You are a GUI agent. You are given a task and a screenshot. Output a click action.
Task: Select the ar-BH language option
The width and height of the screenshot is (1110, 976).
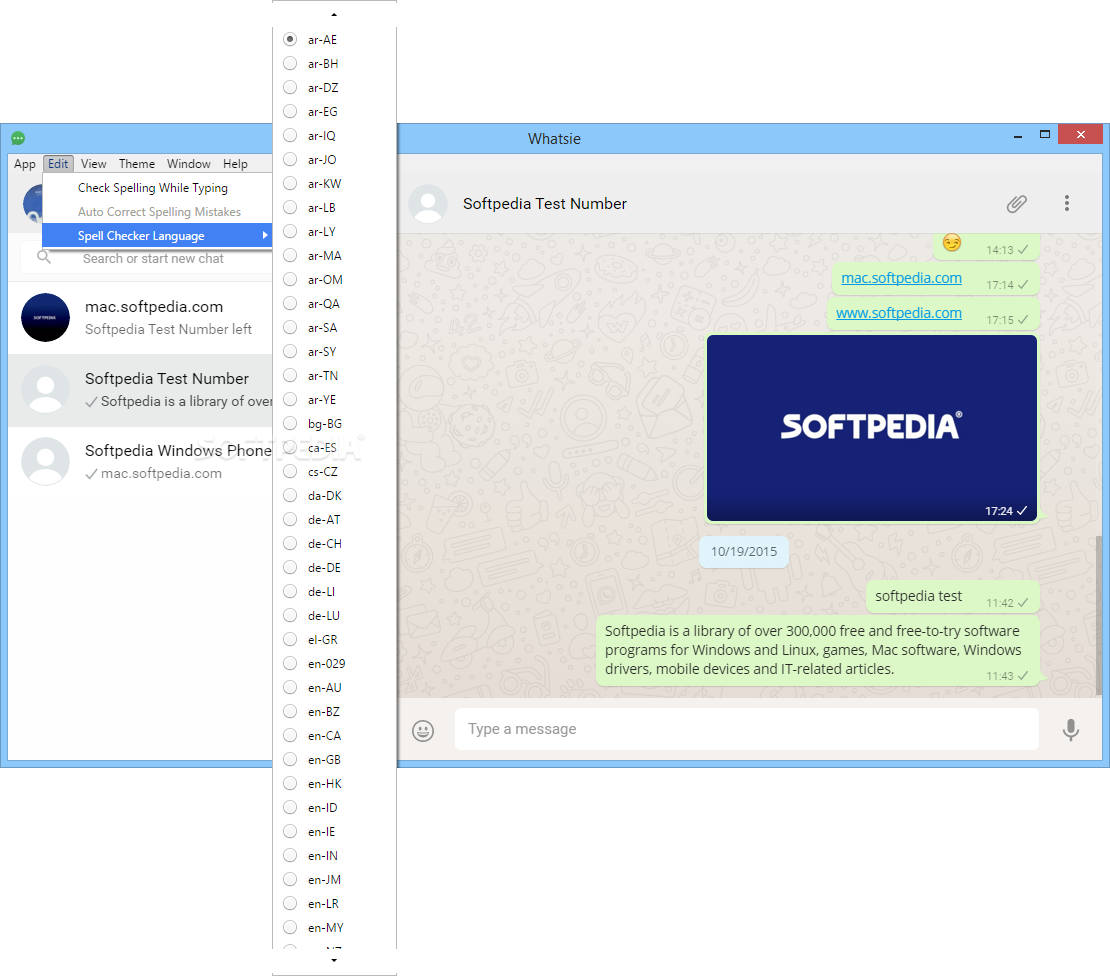[x=334, y=64]
